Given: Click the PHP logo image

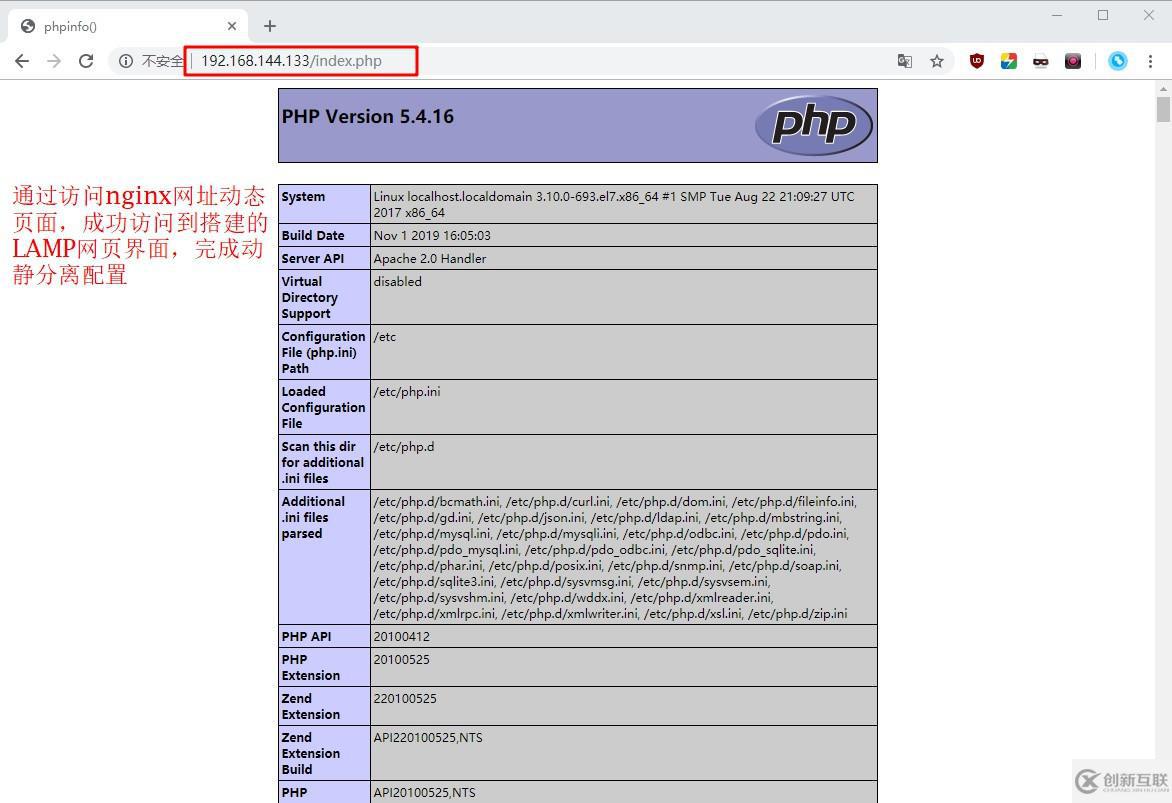Looking at the screenshot, I should click(x=813, y=125).
